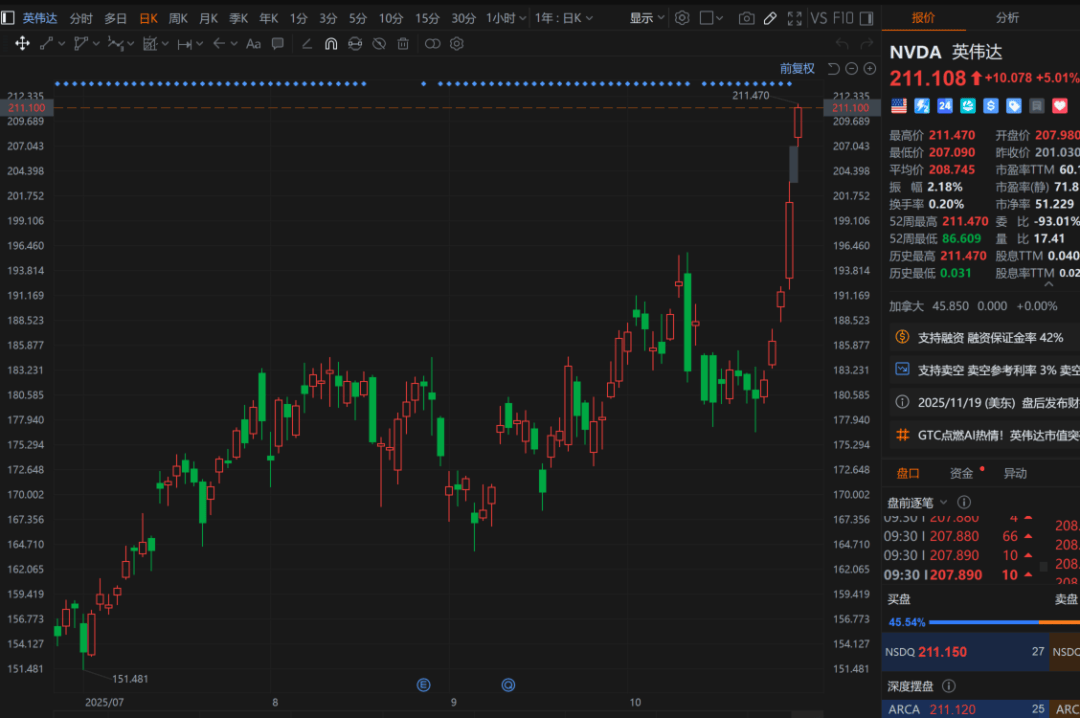Toggle the right side panel icon

click(x=868, y=18)
